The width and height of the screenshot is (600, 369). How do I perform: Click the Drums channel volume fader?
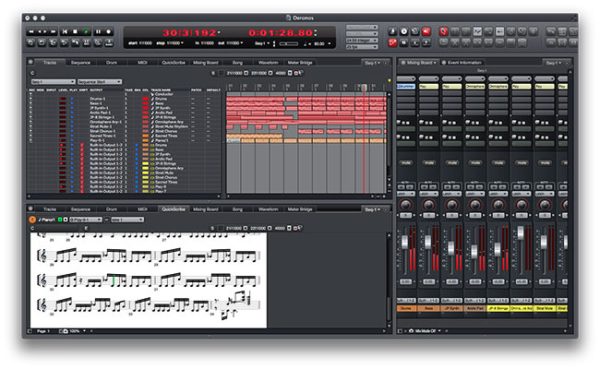tap(405, 242)
